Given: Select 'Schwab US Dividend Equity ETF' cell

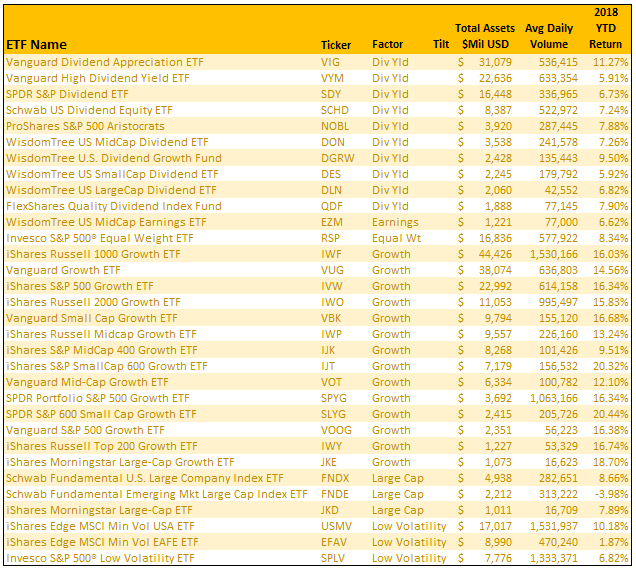Looking at the screenshot, I should (89, 110).
